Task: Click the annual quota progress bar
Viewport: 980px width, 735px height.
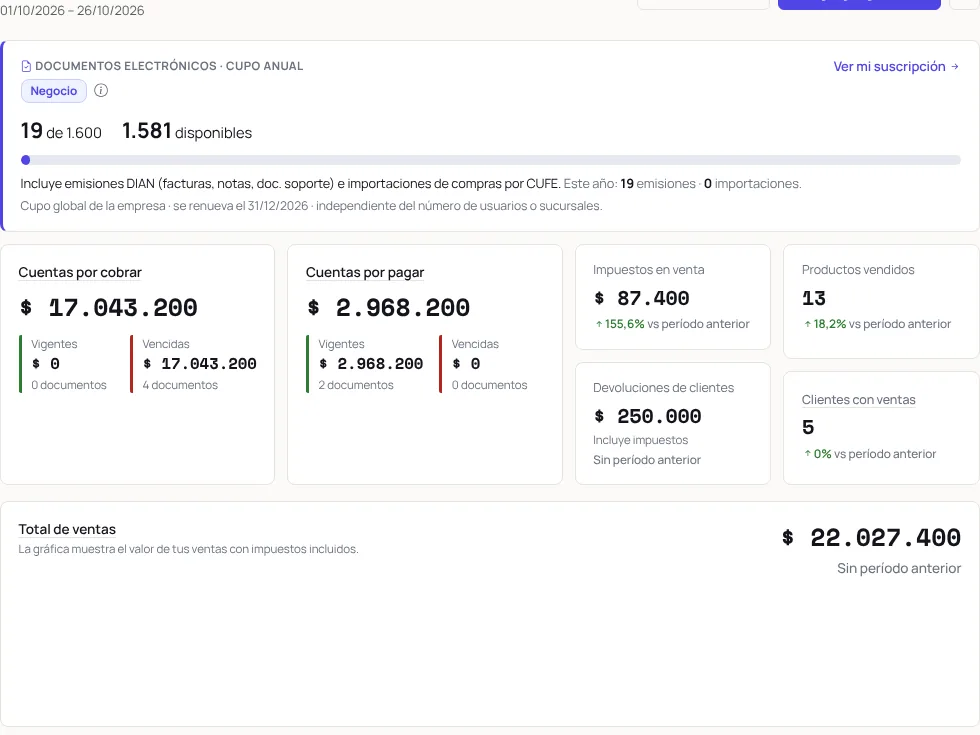Action: click(x=491, y=160)
